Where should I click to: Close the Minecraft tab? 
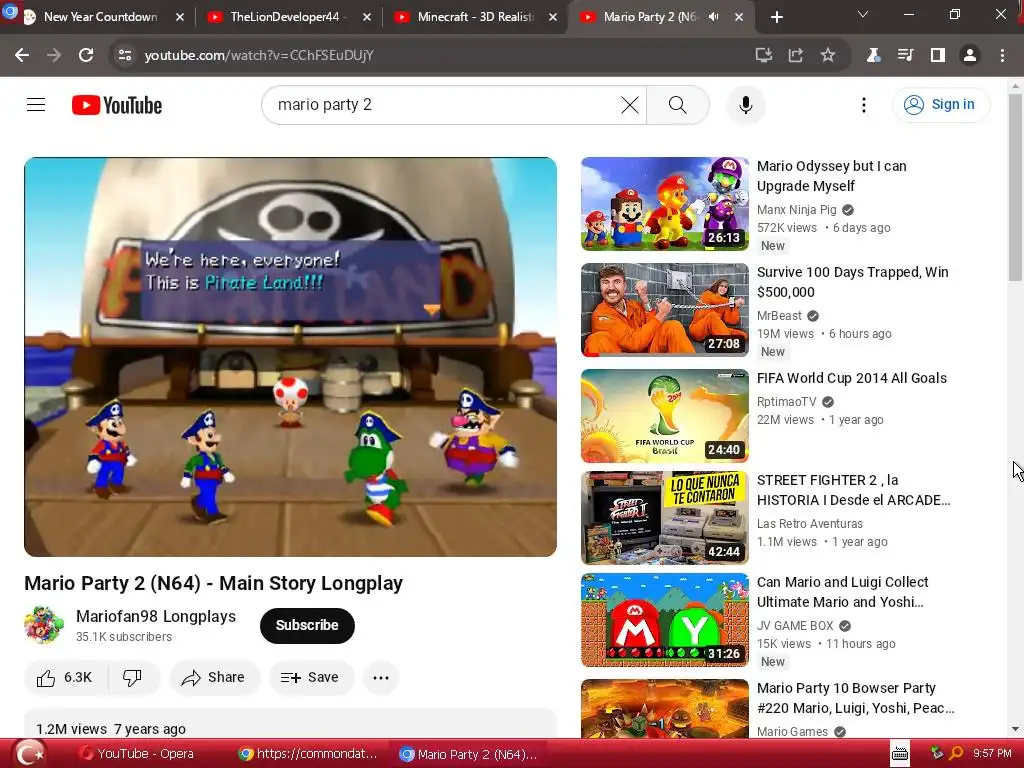pos(552,17)
